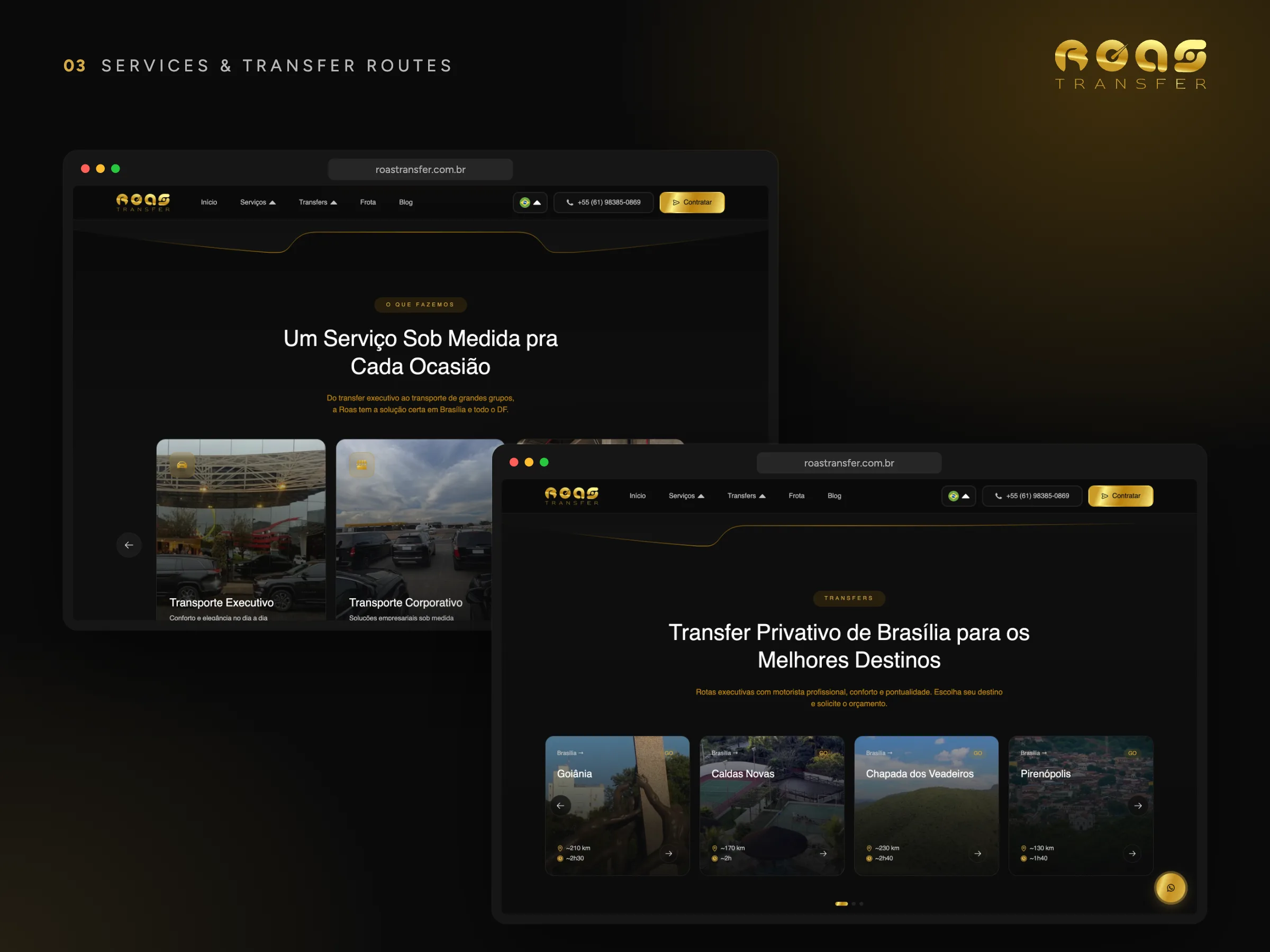Viewport: 1270px width, 952px height.
Task: Open Transporte Executivo service card
Action: (241, 529)
